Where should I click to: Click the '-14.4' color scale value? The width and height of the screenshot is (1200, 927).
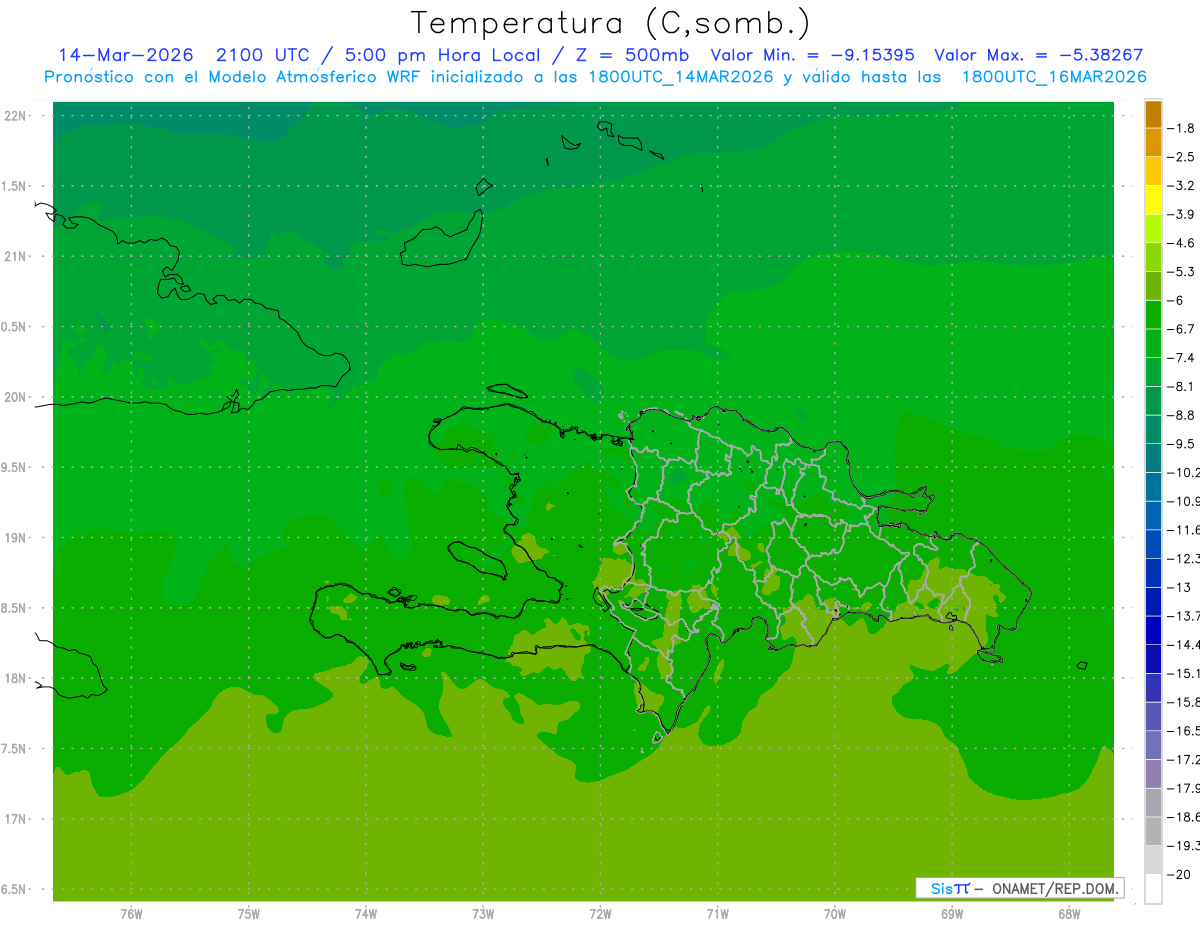1184,645
